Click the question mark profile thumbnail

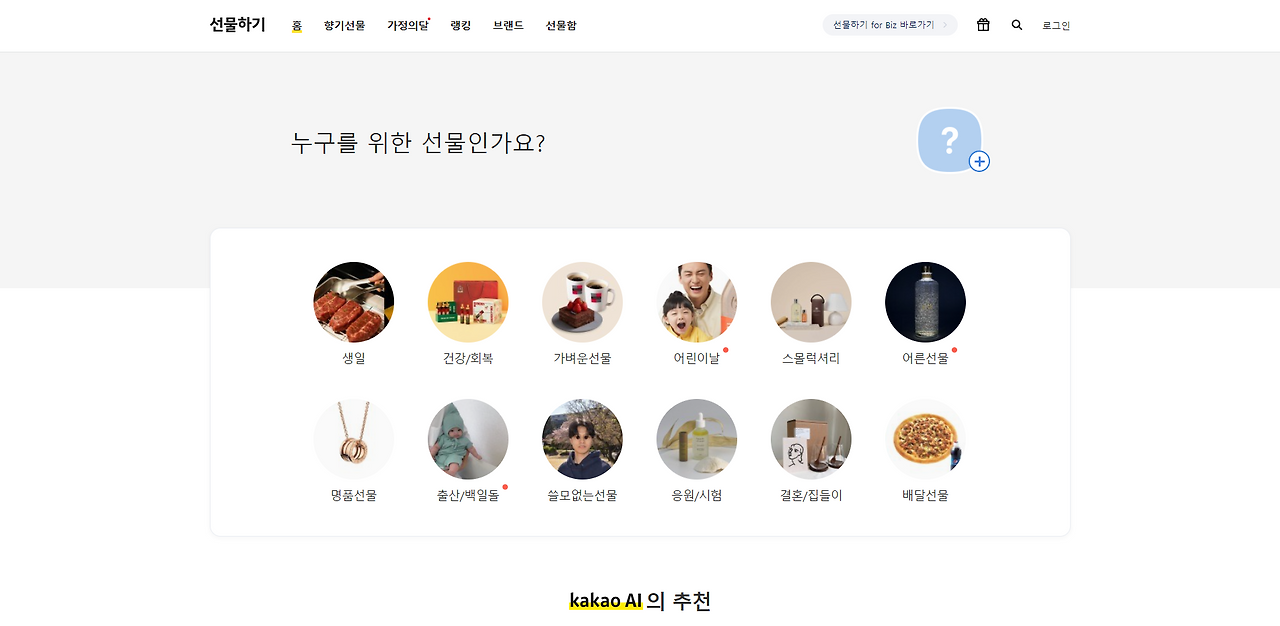tap(950, 140)
